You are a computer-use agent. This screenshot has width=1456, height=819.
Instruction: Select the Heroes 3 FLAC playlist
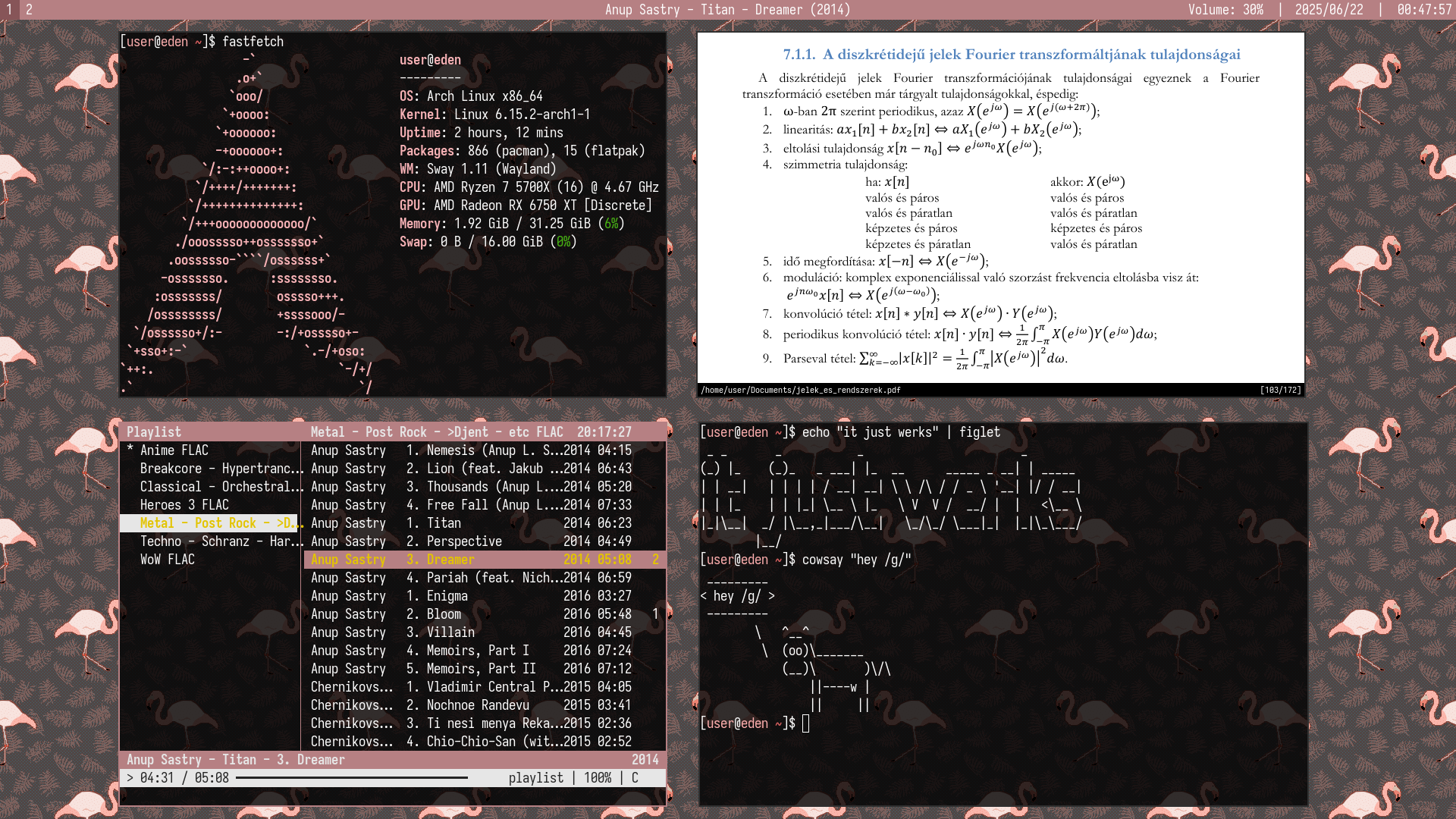[211, 505]
